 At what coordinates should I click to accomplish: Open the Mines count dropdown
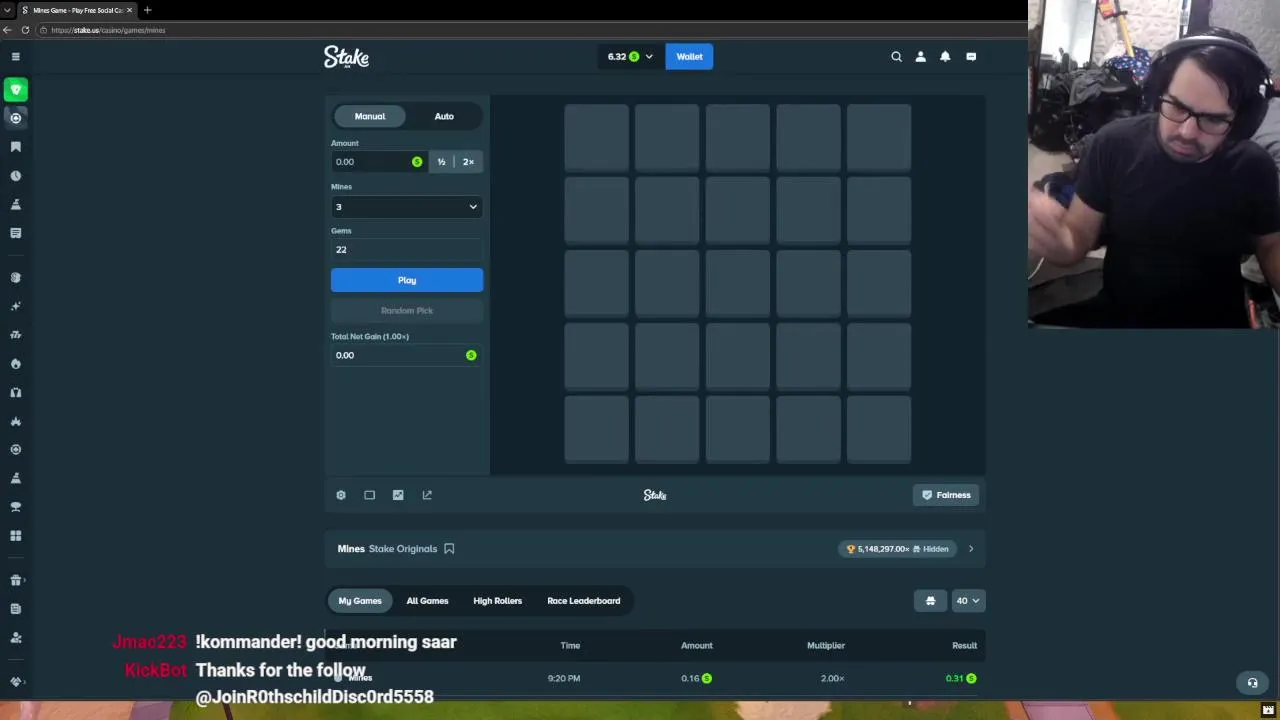point(406,207)
